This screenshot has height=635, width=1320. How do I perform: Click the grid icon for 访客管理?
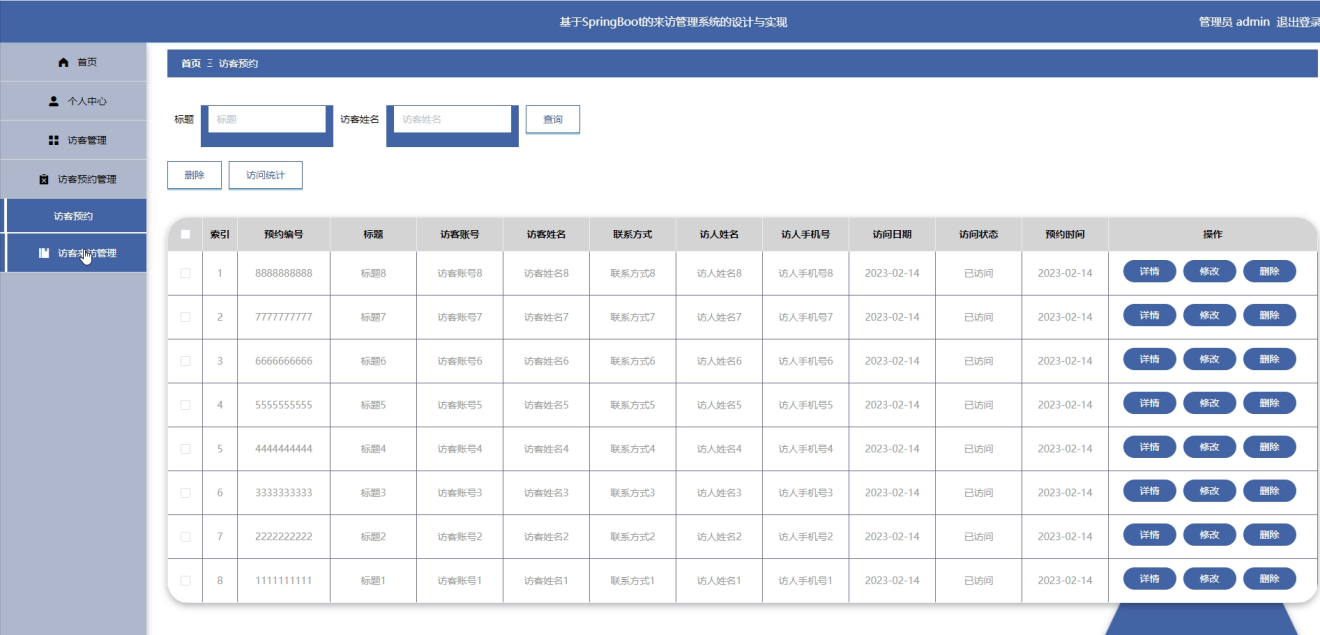tap(55, 140)
